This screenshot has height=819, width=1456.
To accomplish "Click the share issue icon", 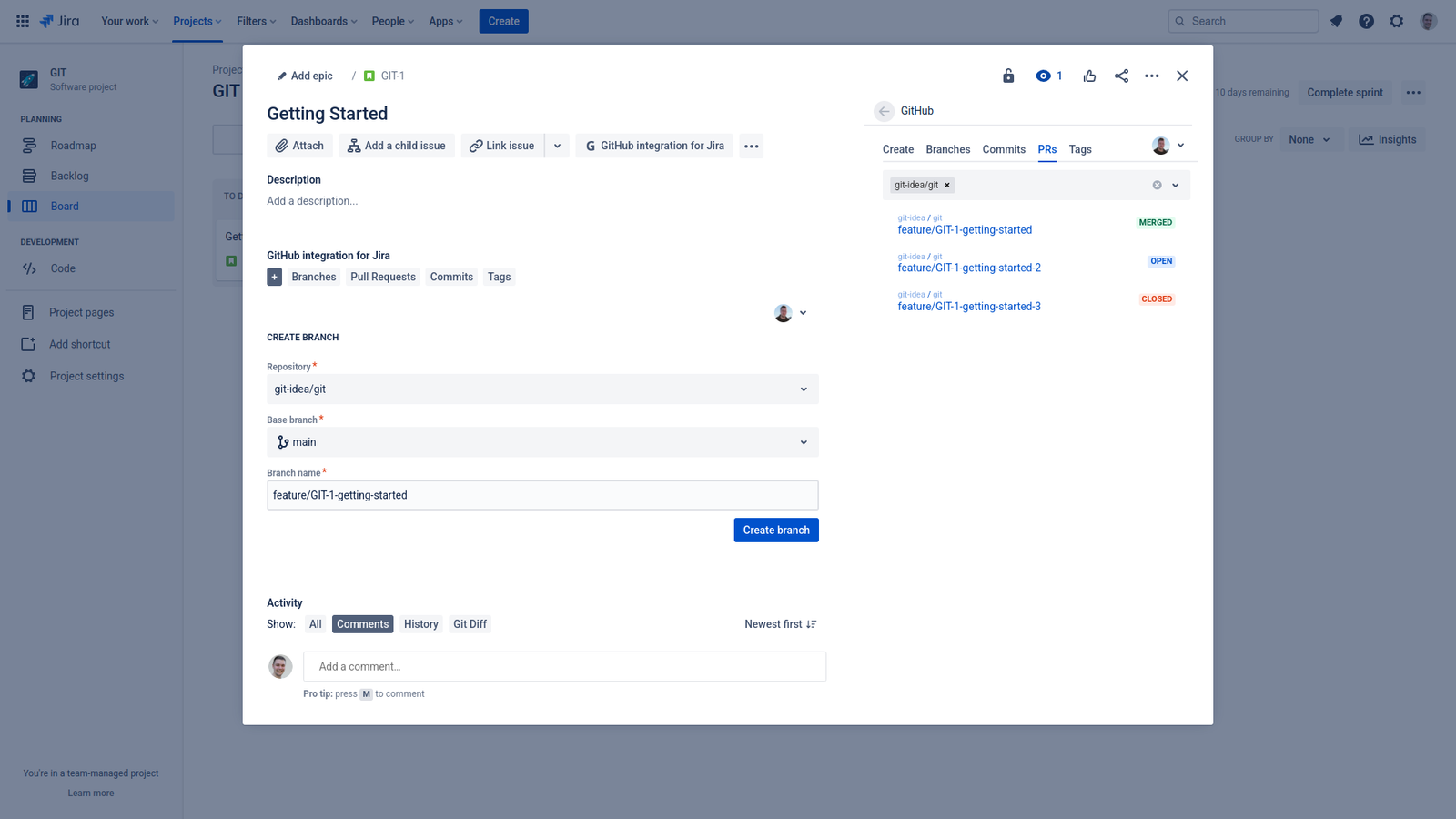I will (x=1121, y=76).
